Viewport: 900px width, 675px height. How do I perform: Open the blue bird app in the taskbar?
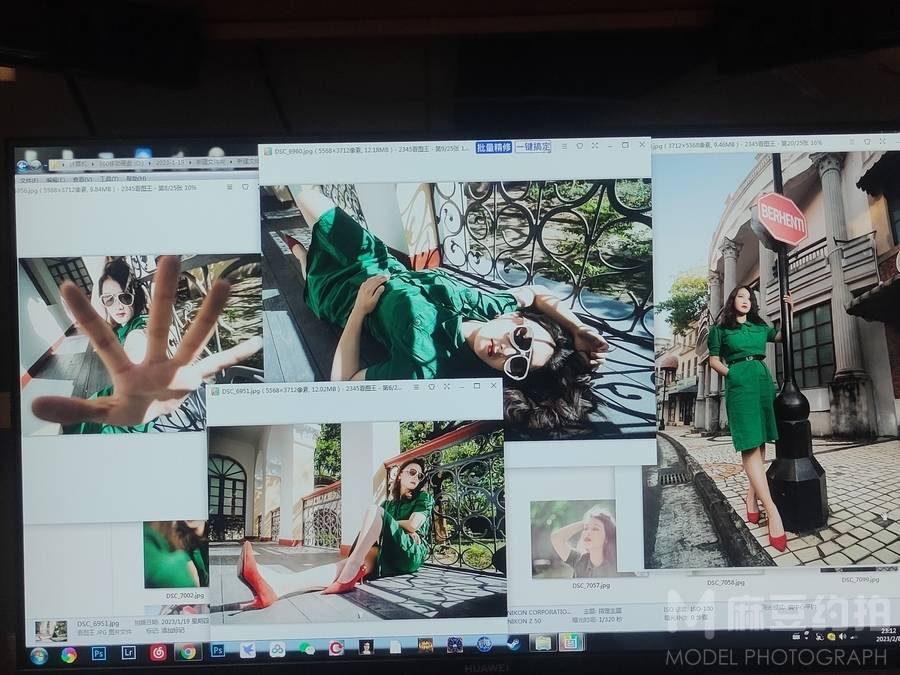(247, 650)
